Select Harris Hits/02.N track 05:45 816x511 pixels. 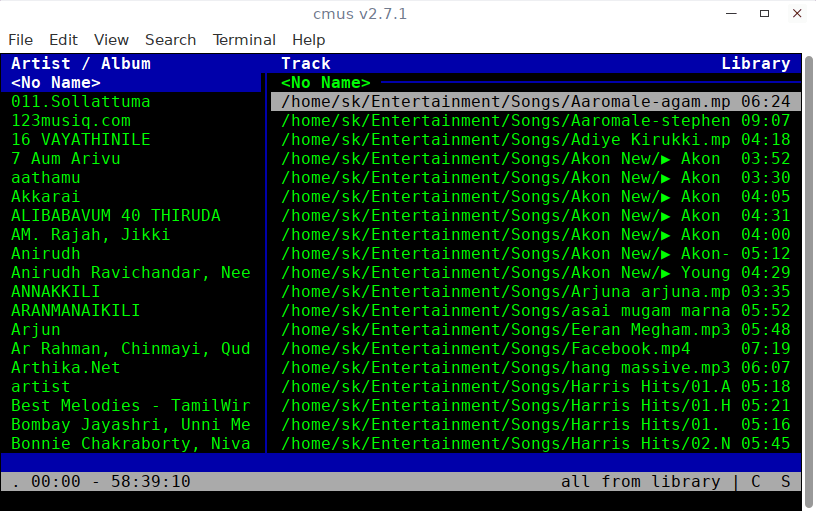point(536,443)
